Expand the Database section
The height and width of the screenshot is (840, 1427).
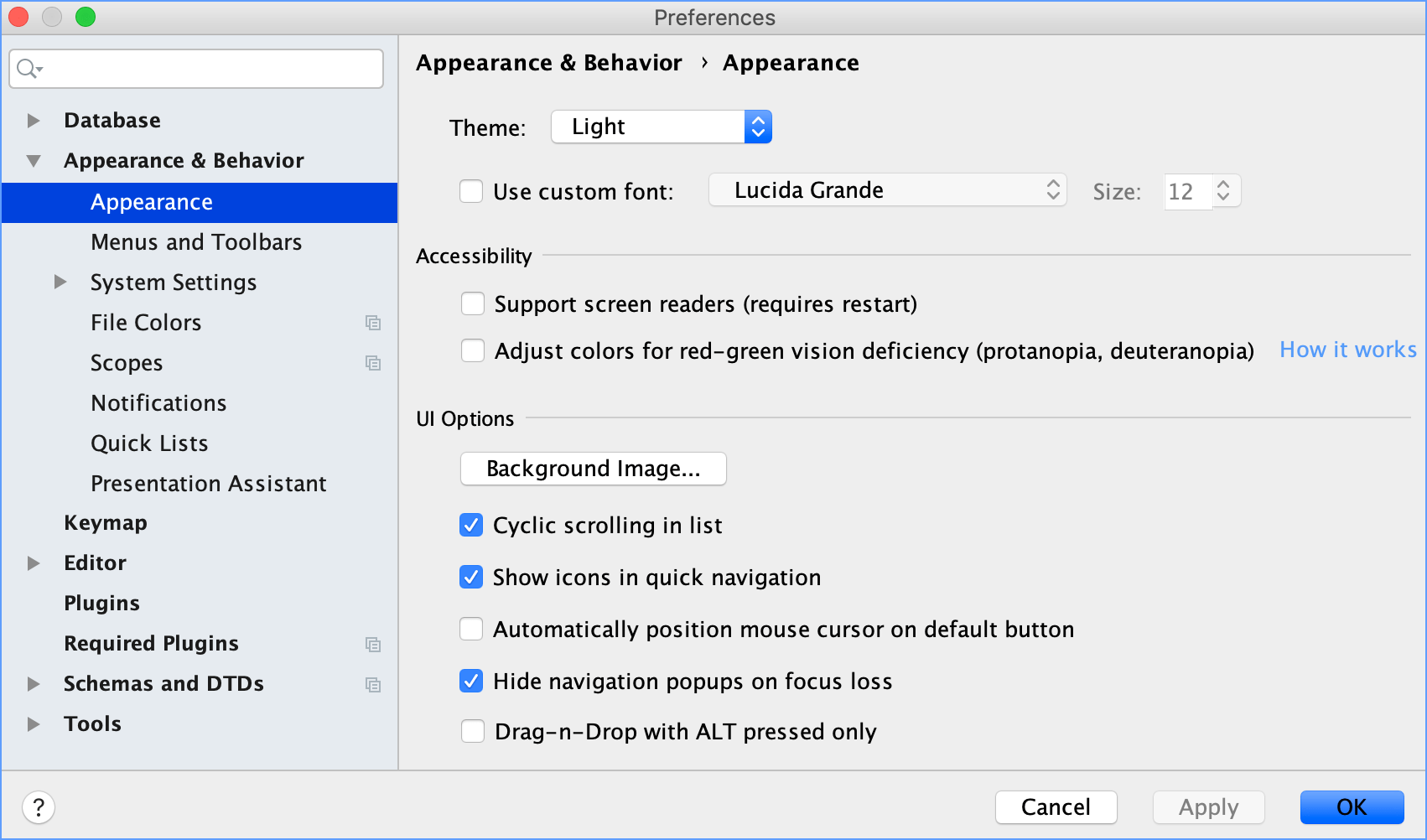click(x=34, y=120)
